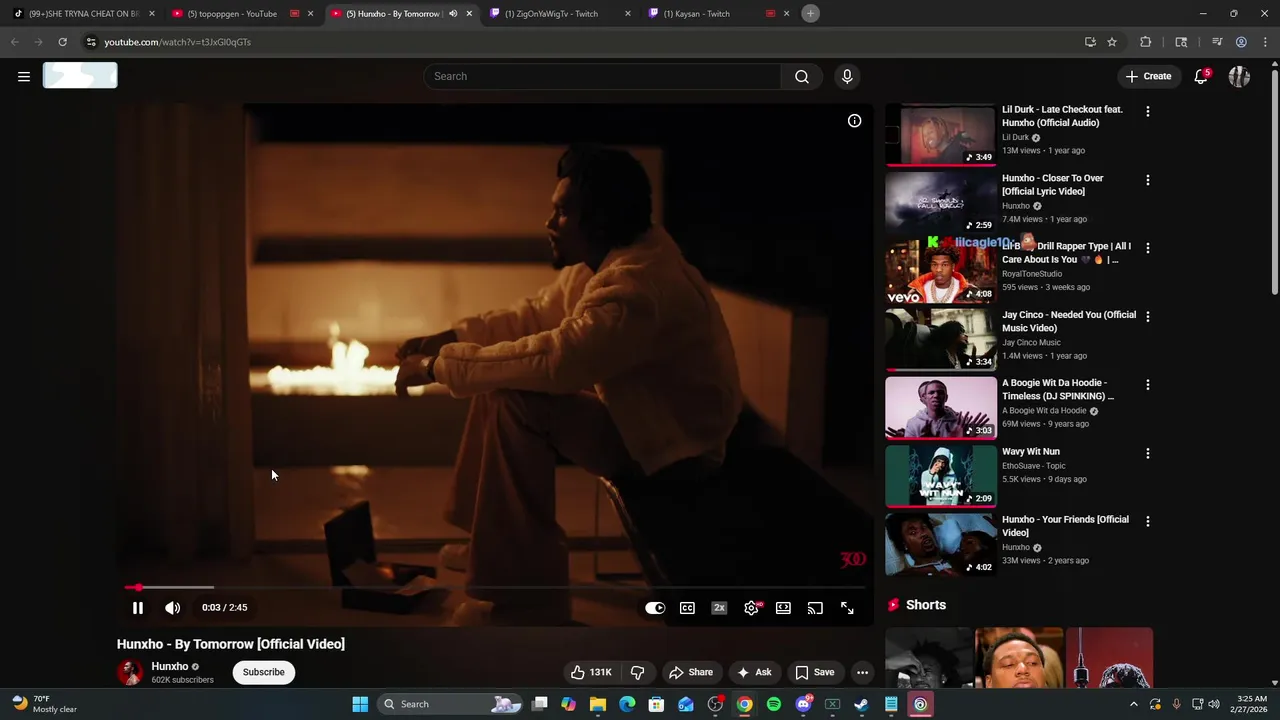Open options for A Boogie - Timeless video
The width and height of the screenshot is (1280, 720).
1147,385
